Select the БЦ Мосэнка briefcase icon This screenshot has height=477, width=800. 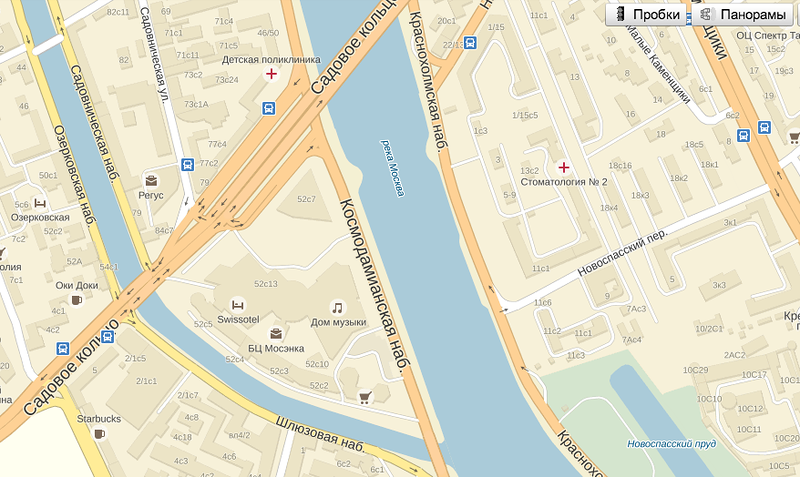[x=276, y=334]
